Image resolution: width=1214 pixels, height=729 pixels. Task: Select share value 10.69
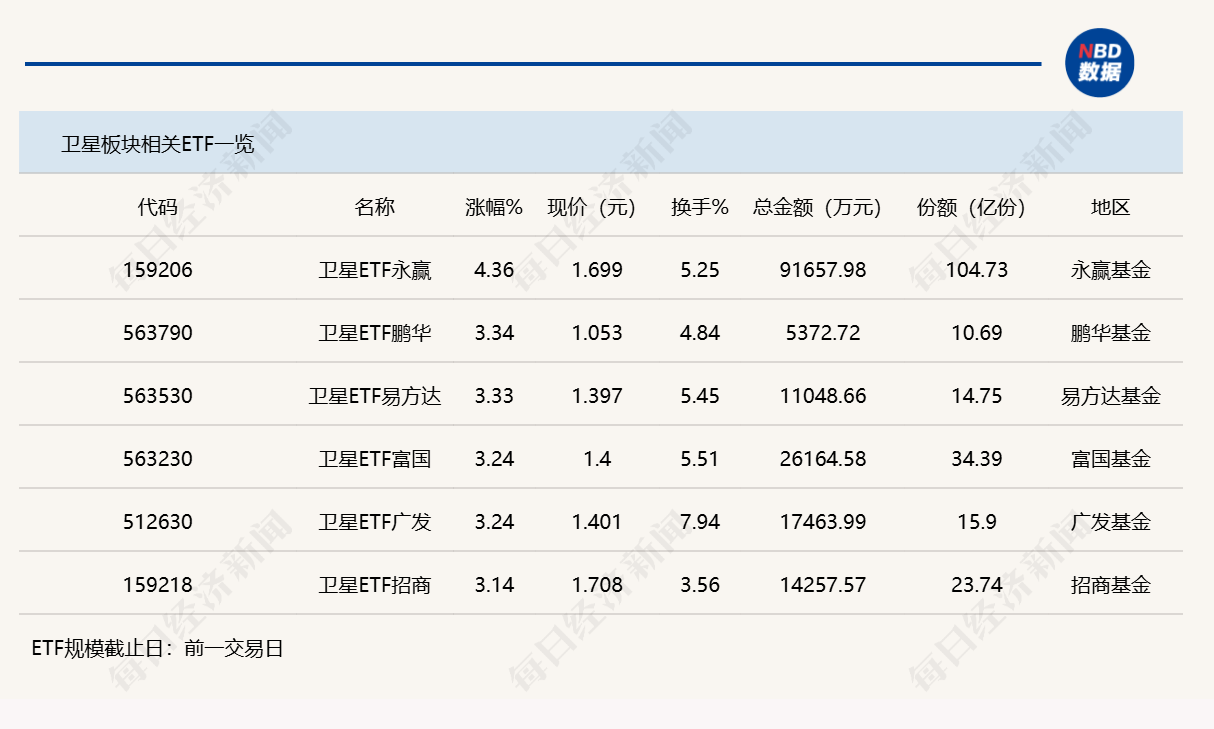click(977, 333)
